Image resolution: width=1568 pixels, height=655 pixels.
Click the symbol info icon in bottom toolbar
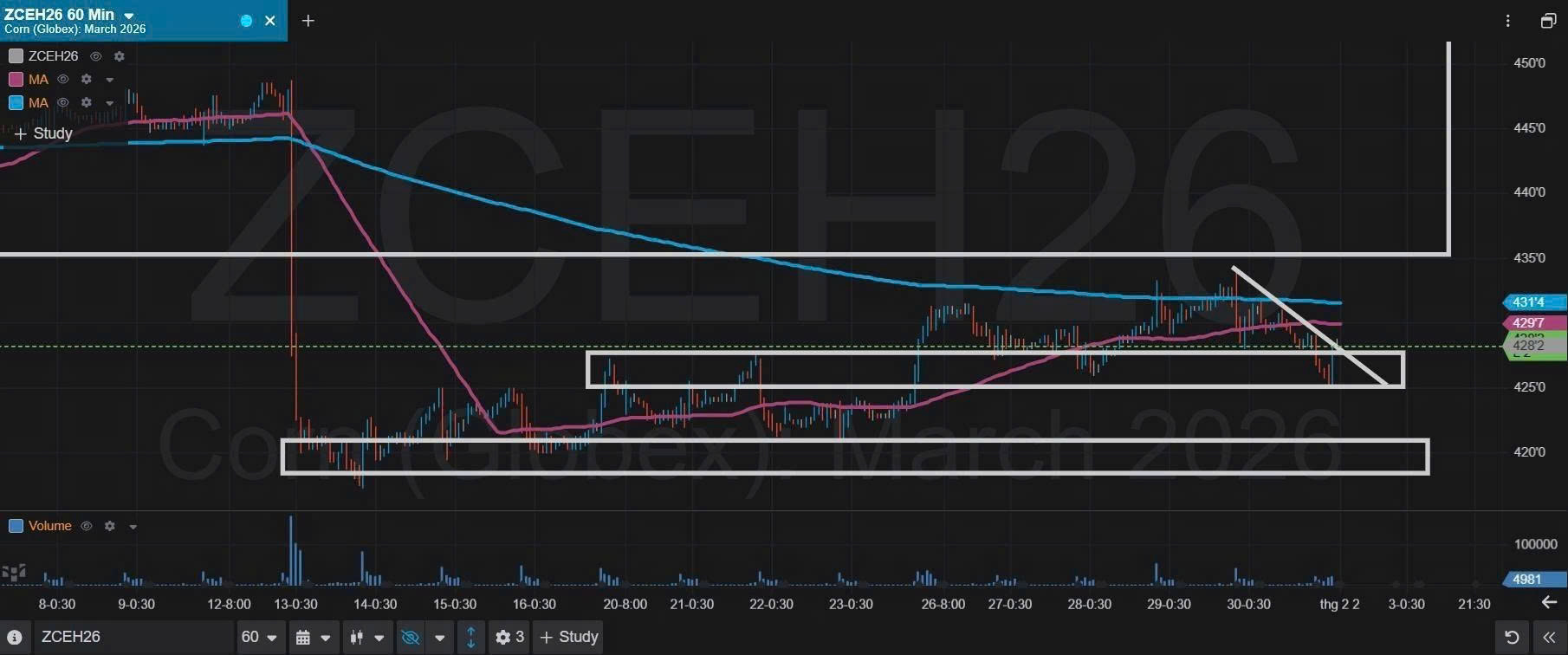point(15,638)
